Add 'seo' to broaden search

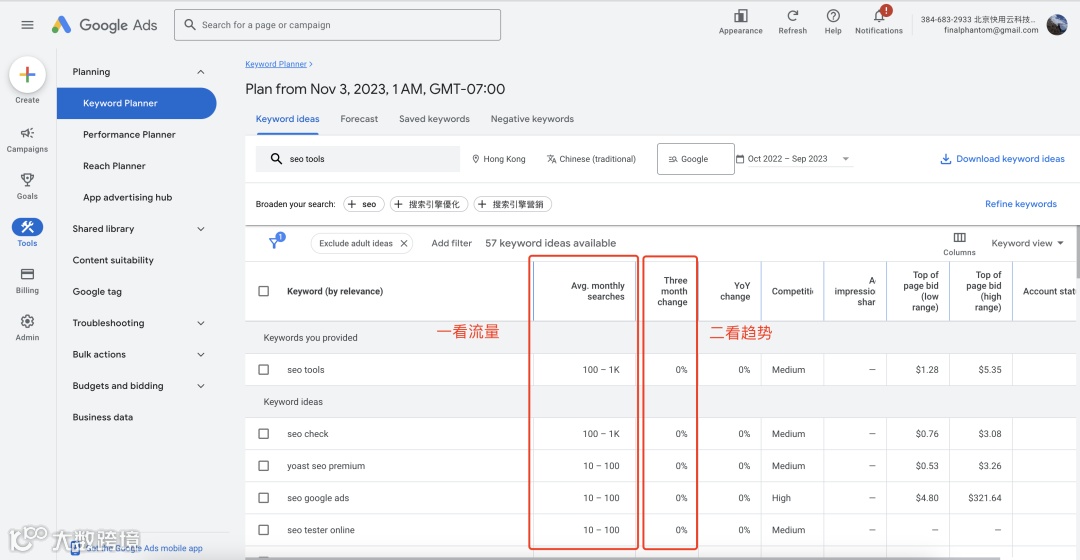point(363,205)
